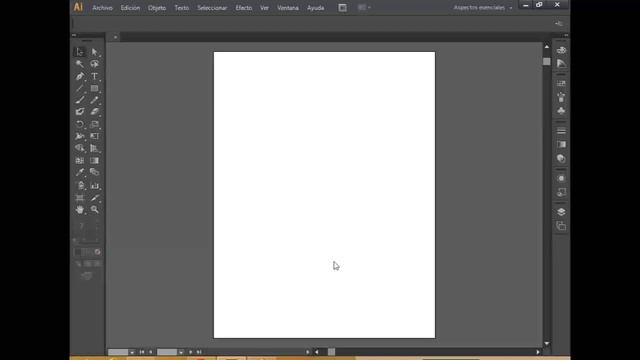Open the Appearance panel icon
This screenshot has width=640, height=360.
point(561,178)
